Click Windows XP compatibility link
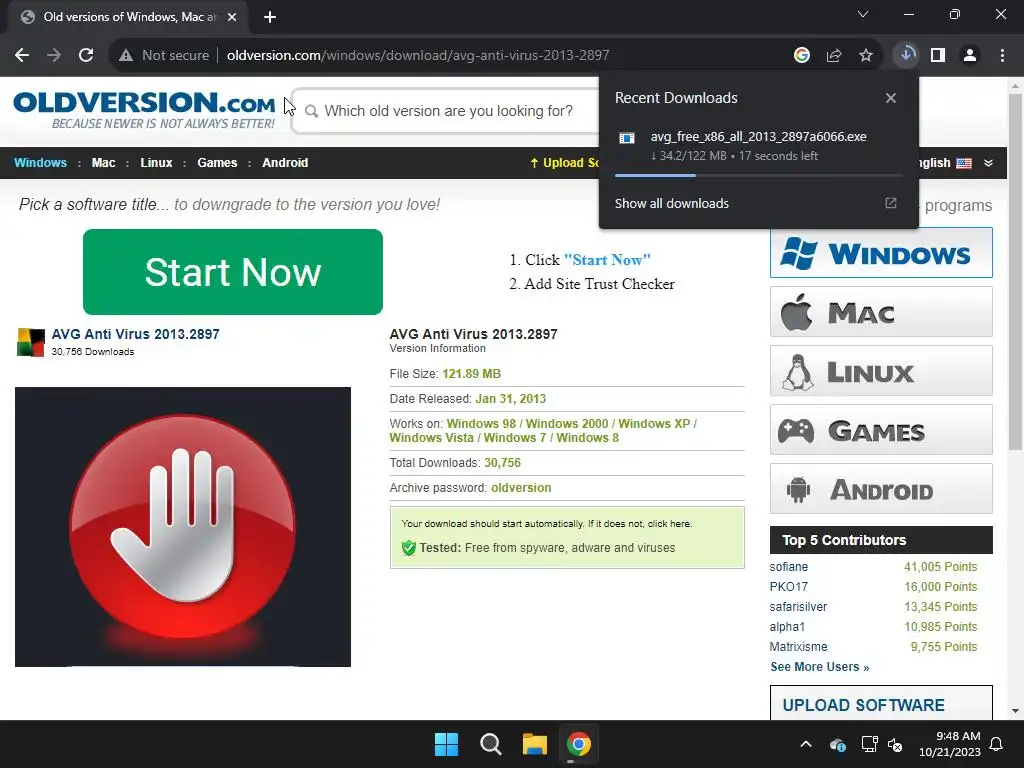 tap(654, 424)
